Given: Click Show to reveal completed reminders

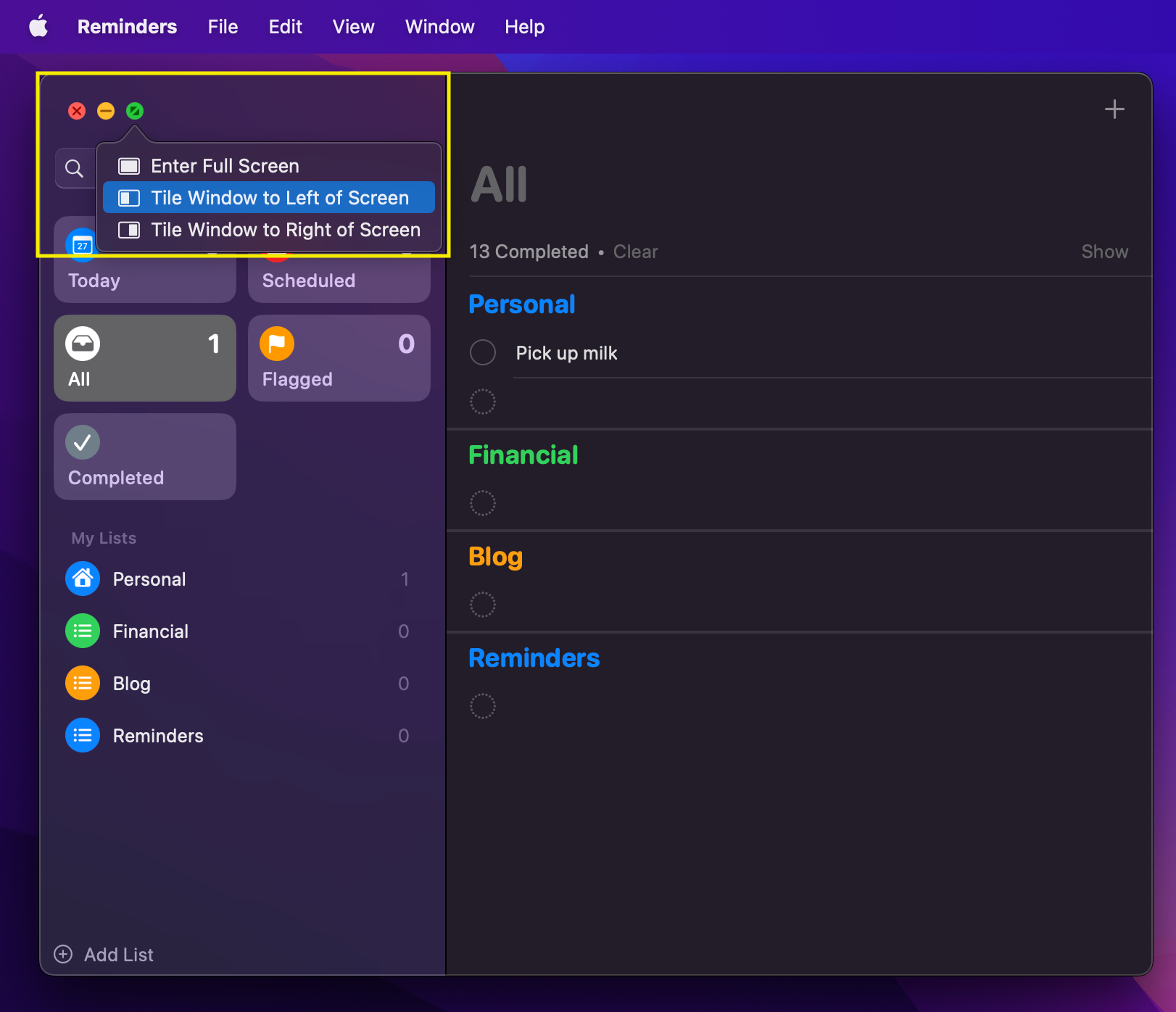Looking at the screenshot, I should [1105, 252].
